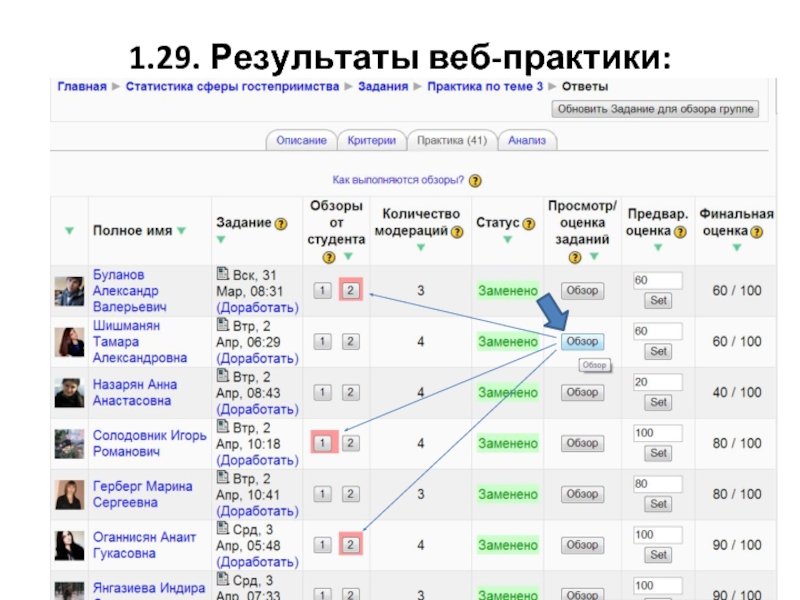
Task: Click help icon beside Задание column header
Action: [281, 223]
